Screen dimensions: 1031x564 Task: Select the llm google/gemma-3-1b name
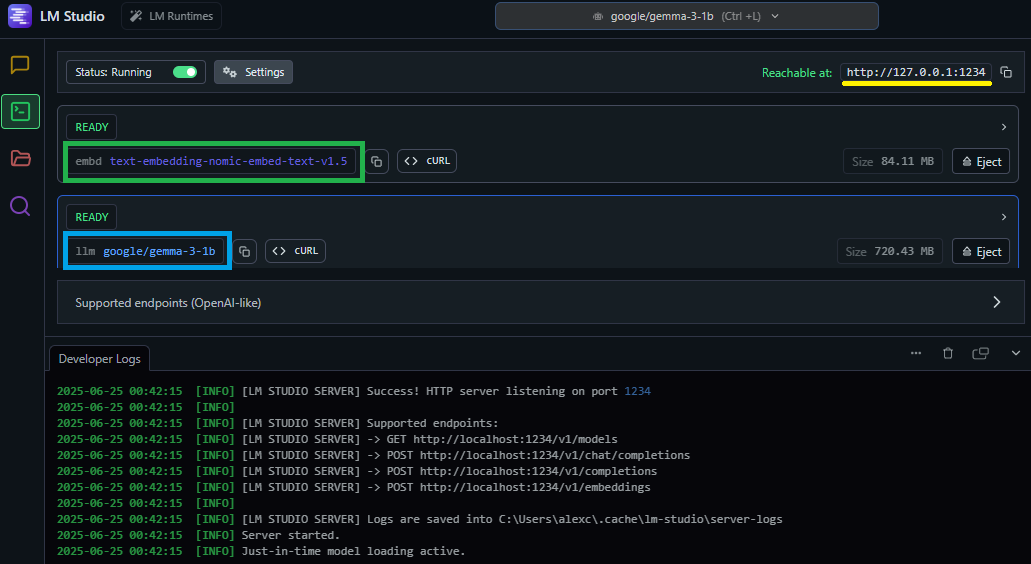point(145,251)
